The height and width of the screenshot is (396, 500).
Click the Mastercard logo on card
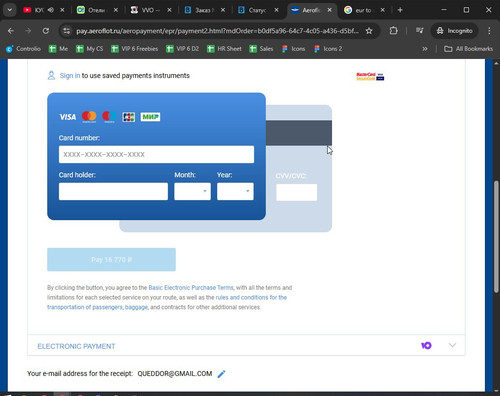pos(89,117)
